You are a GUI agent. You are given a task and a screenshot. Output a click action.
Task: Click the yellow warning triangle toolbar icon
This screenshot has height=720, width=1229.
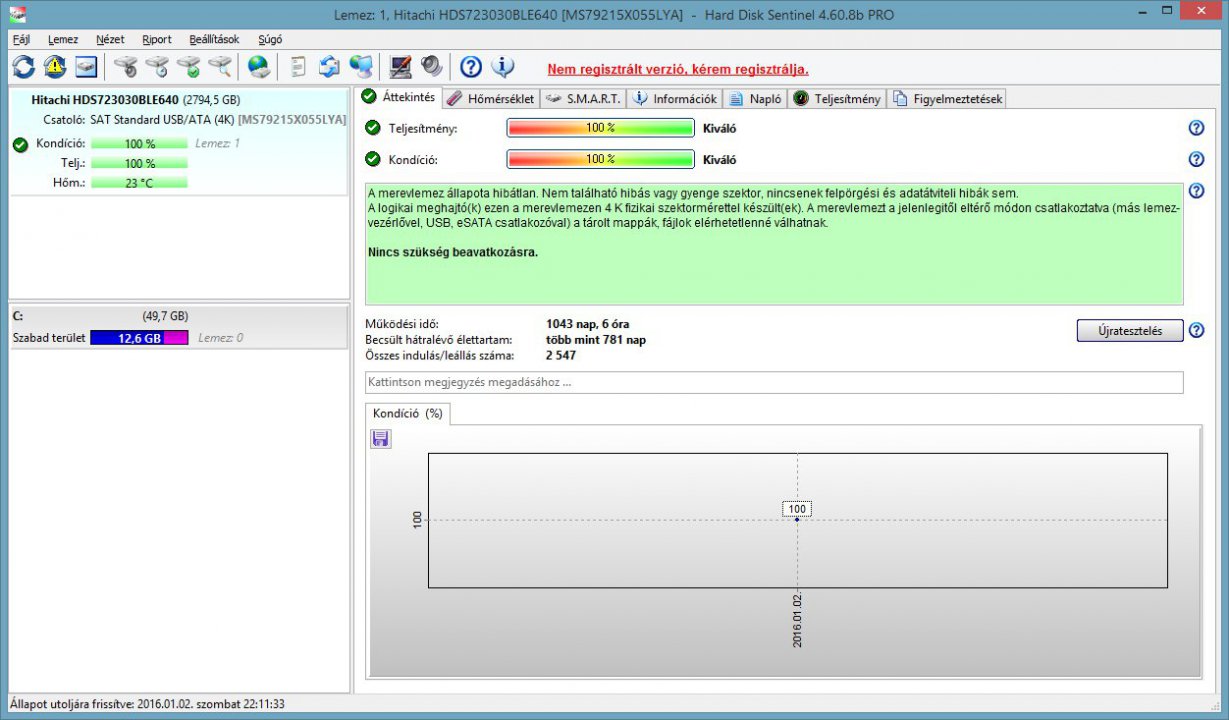tap(54, 67)
